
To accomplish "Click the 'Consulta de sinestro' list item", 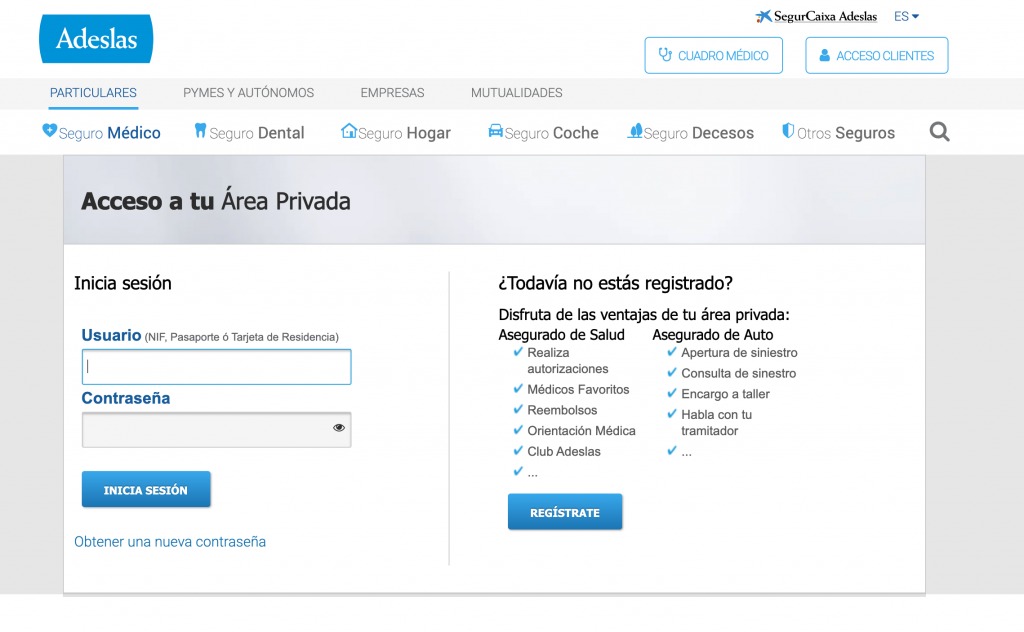I will [739, 373].
